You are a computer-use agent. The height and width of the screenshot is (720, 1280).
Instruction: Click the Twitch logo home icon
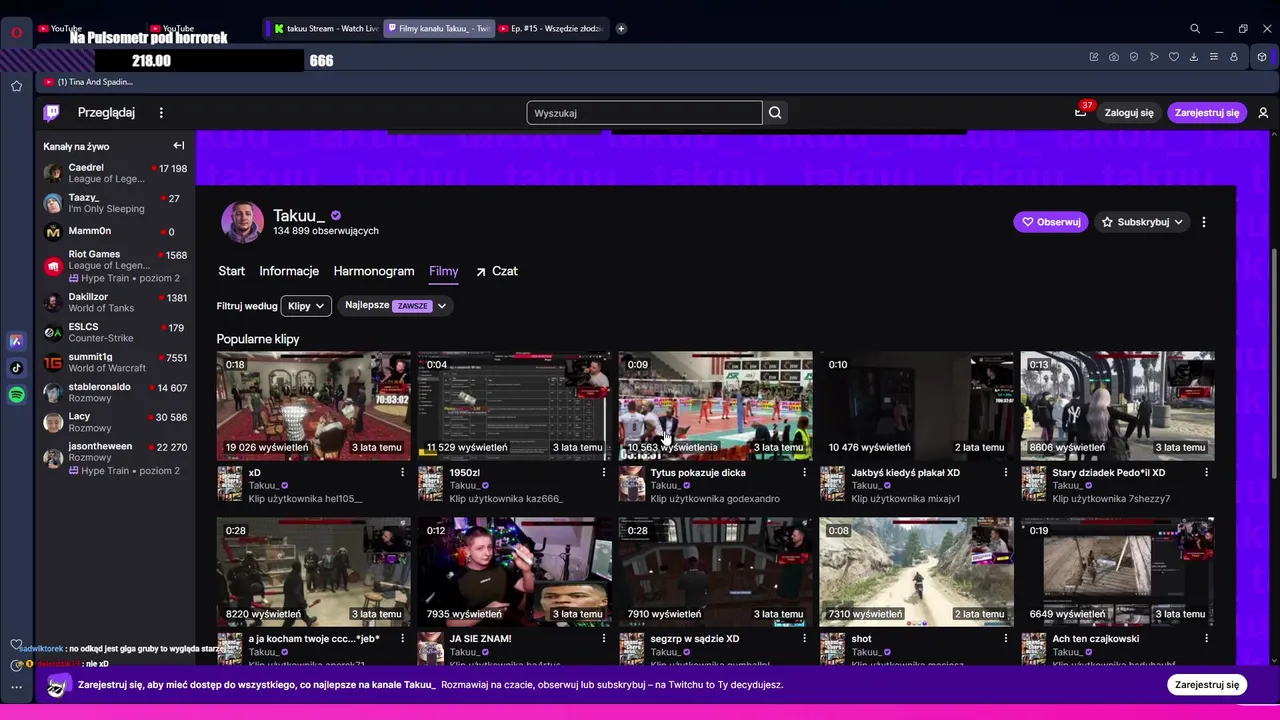pyautogui.click(x=52, y=113)
